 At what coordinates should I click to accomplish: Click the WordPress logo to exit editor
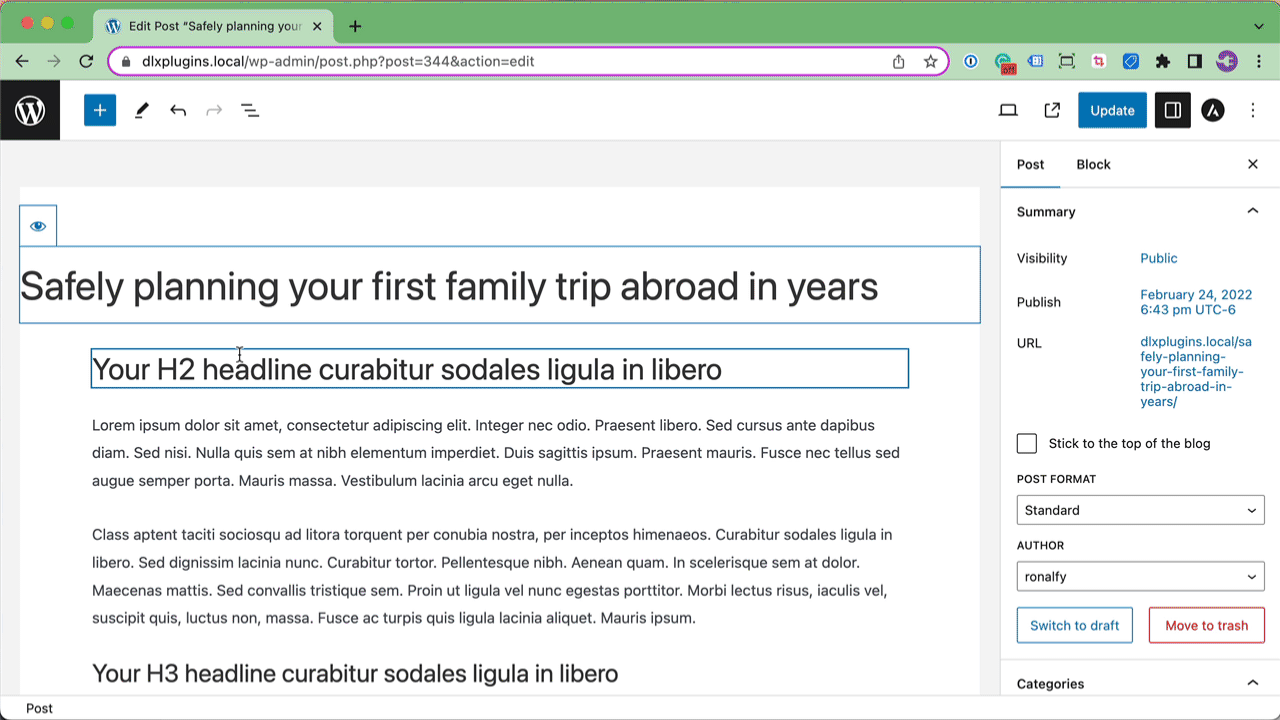pos(30,110)
